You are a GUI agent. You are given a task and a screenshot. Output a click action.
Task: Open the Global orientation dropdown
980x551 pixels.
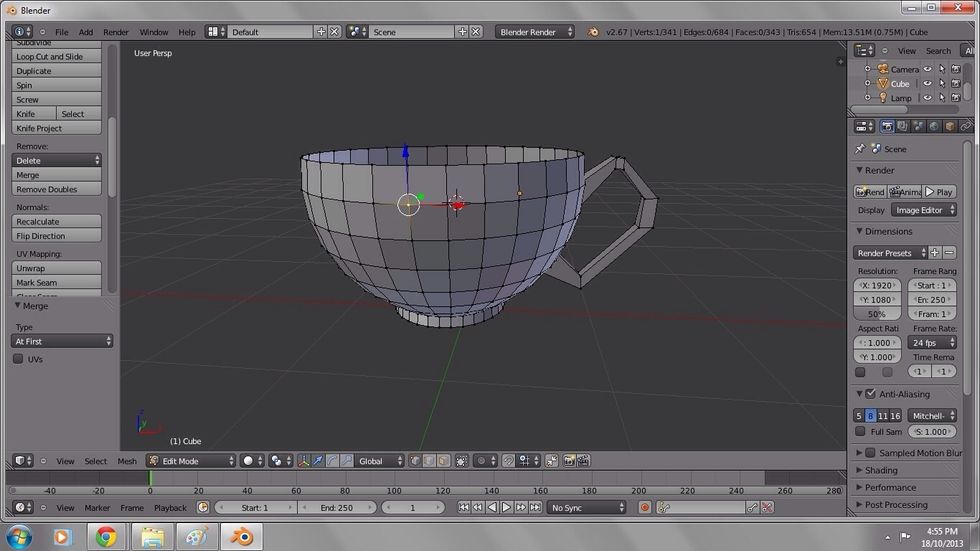380,461
